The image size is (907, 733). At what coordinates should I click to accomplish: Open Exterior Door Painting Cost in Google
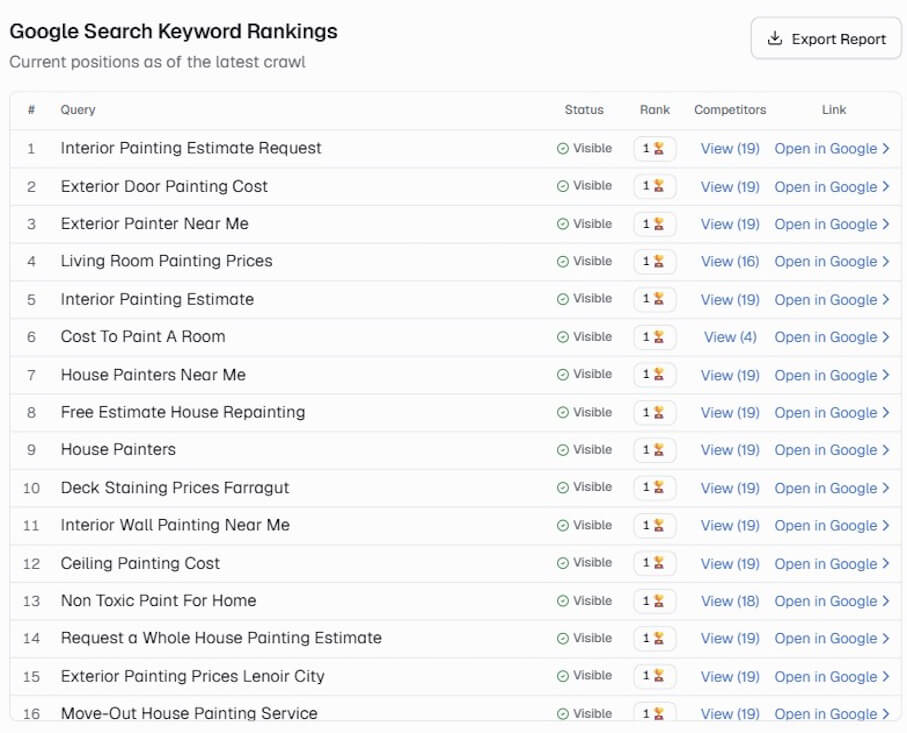tap(831, 187)
